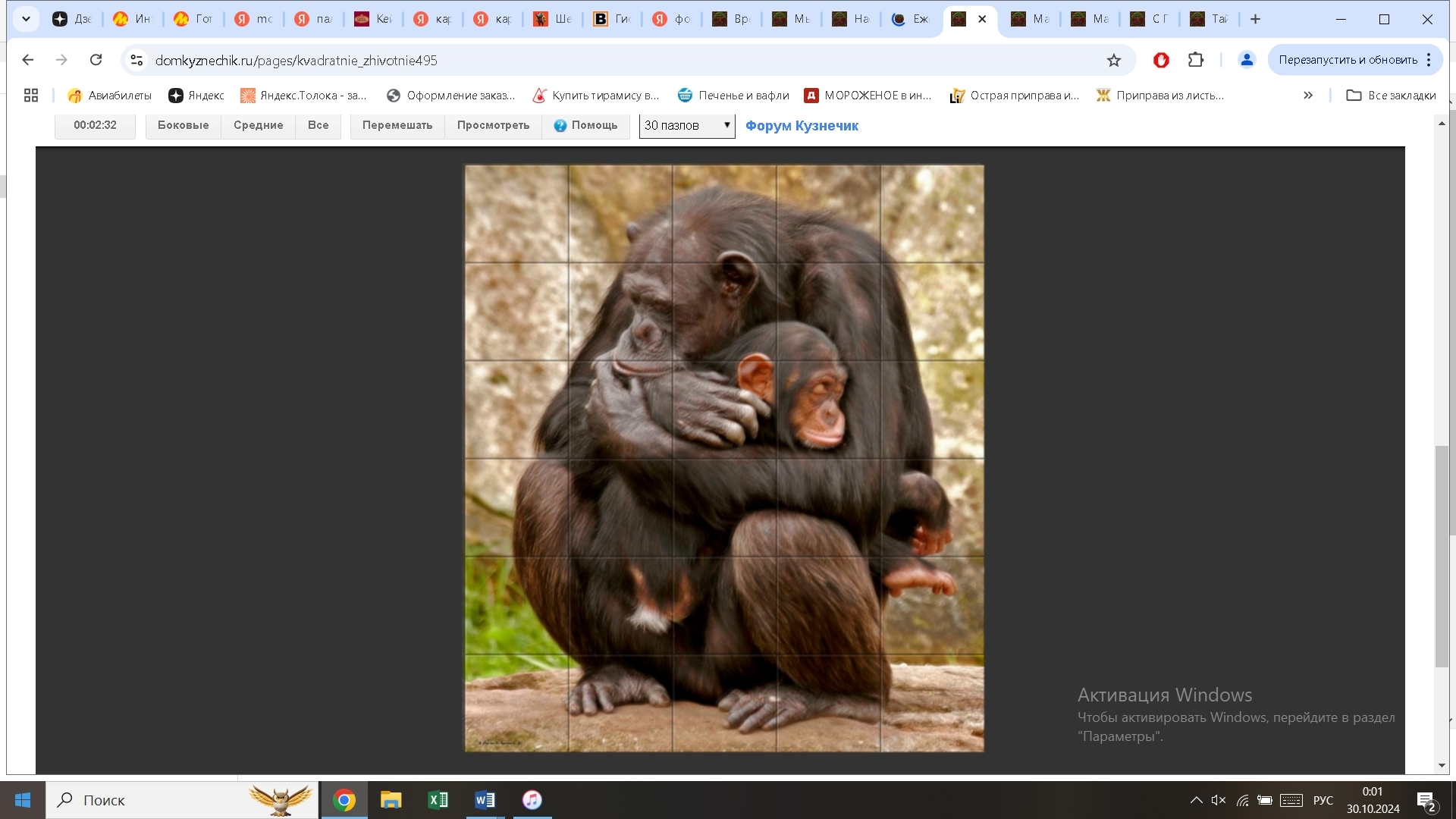The image size is (1456, 819).
Task: Preview the image with 'Просмотреть'
Action: coord(493,125)
